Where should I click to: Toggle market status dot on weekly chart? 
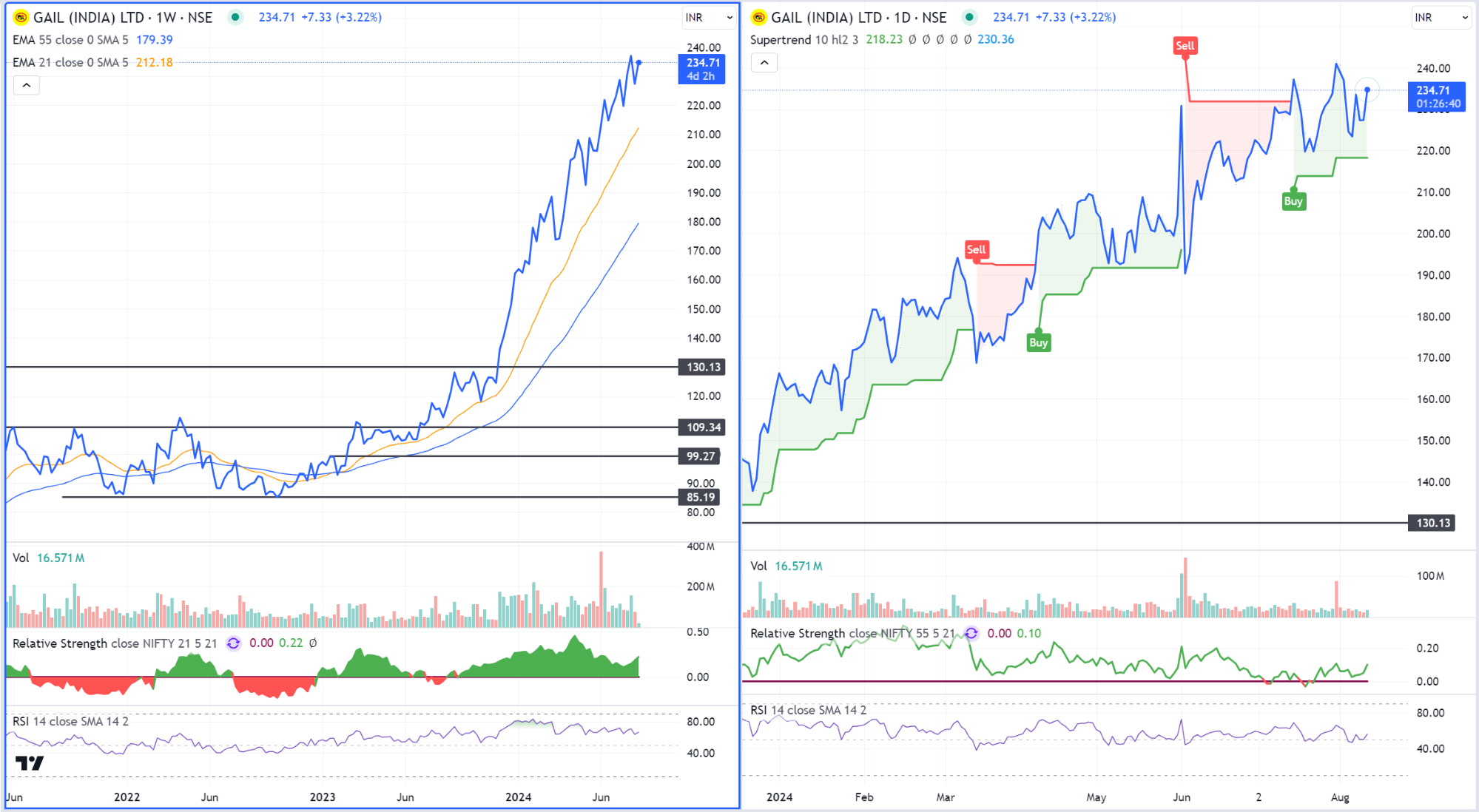pyautogui.click(x=235, y=17)
